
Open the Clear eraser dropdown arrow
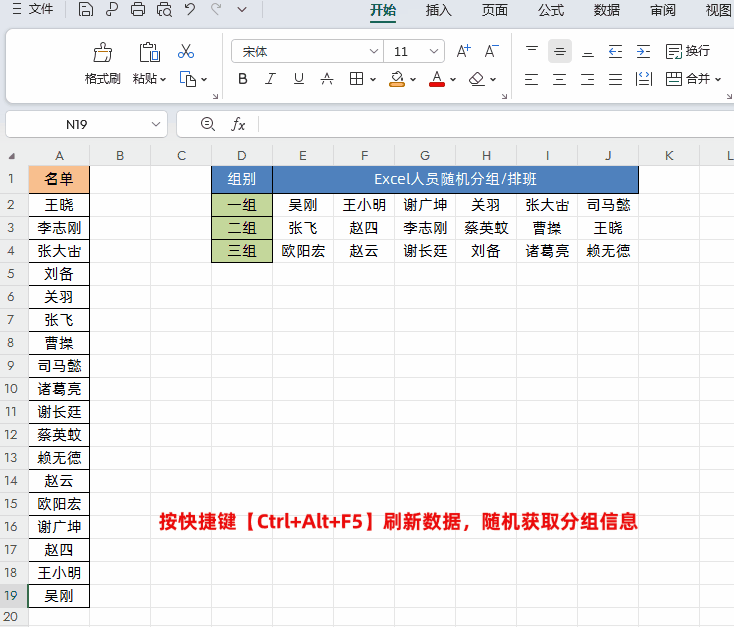(493, 80)
